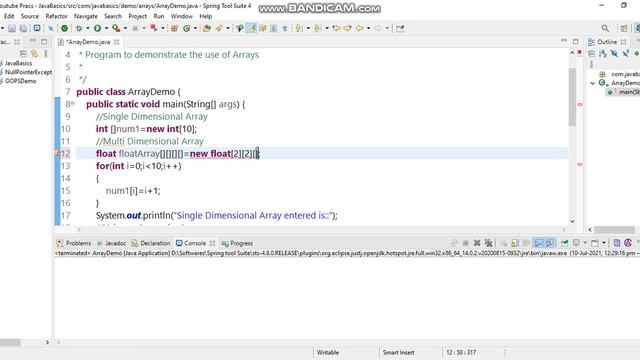Screen dimensions: 640x360
Task: Collapse the ArrayDemo class in Outline
Action: (593, 83)
